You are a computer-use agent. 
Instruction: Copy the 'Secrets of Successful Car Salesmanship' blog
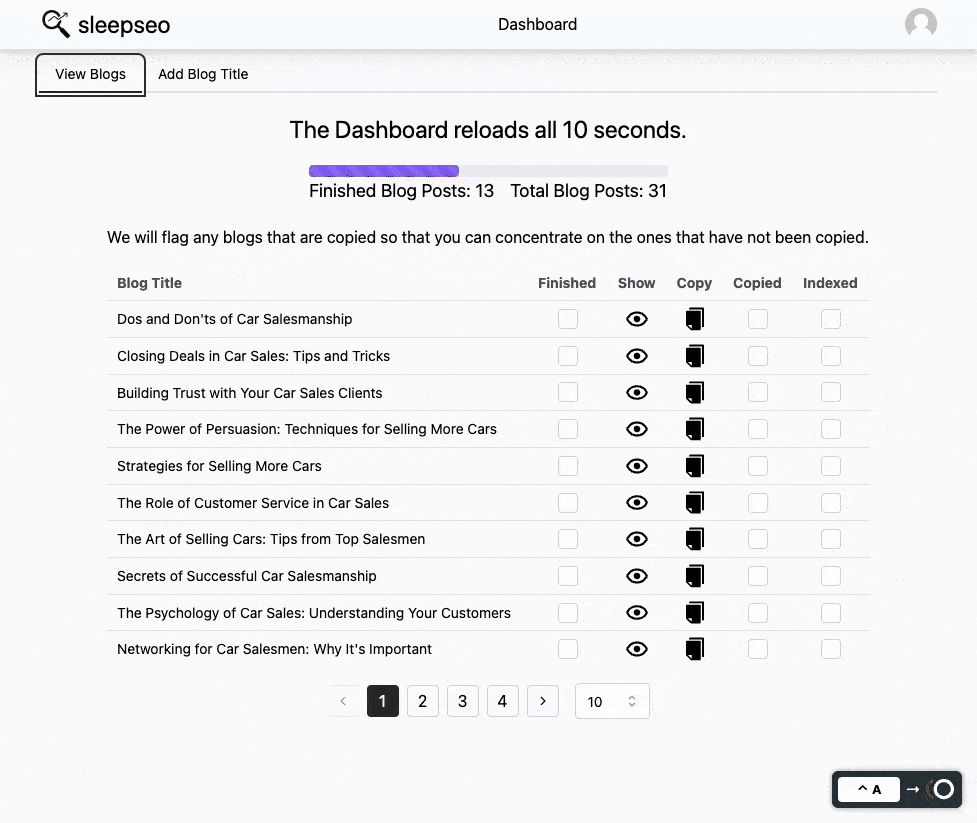point(695,576)
